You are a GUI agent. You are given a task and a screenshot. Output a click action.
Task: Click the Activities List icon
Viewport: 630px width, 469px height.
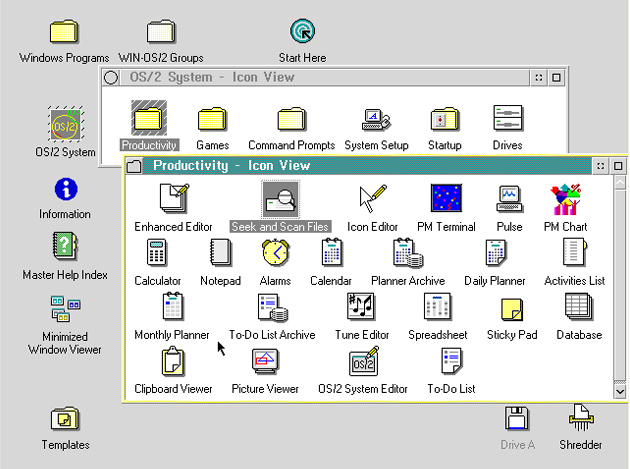575,252
